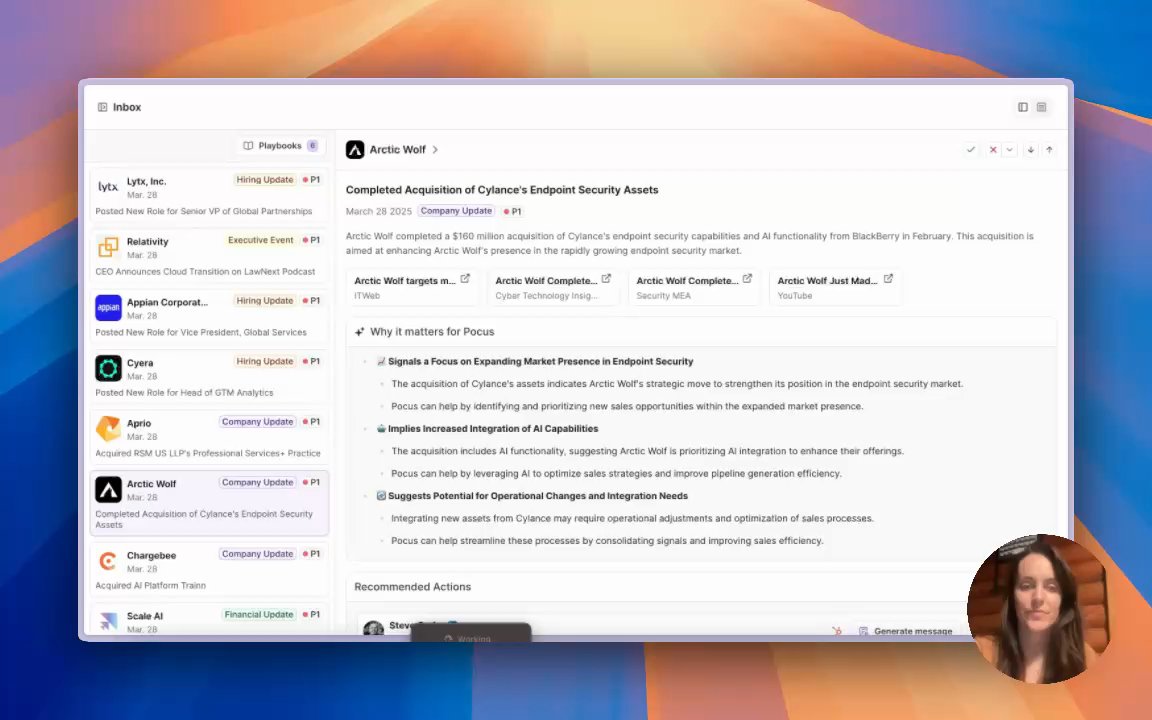The width and height of the screenshot is (1152, 720).
Task: Click the HubSpot icon near Generate message
Action: pyautogui.click(x=837, y=631)
